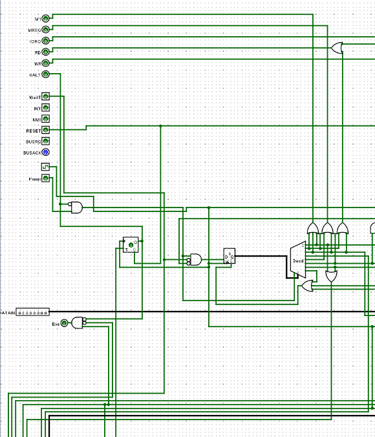
Task: Toggle the WAIT input pin
Action: coord(46,97)
